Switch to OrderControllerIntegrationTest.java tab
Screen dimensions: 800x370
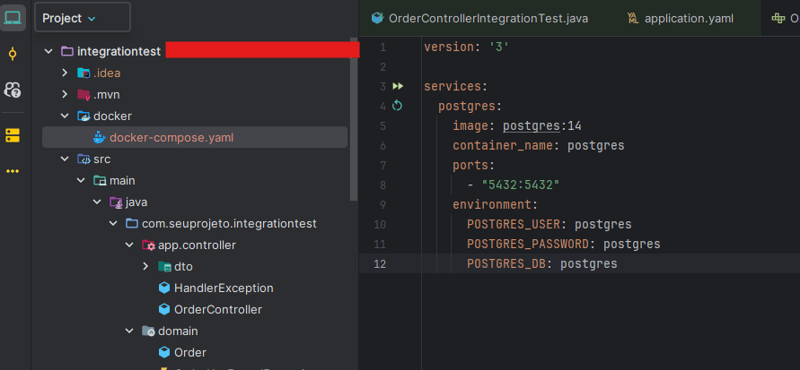480,19
